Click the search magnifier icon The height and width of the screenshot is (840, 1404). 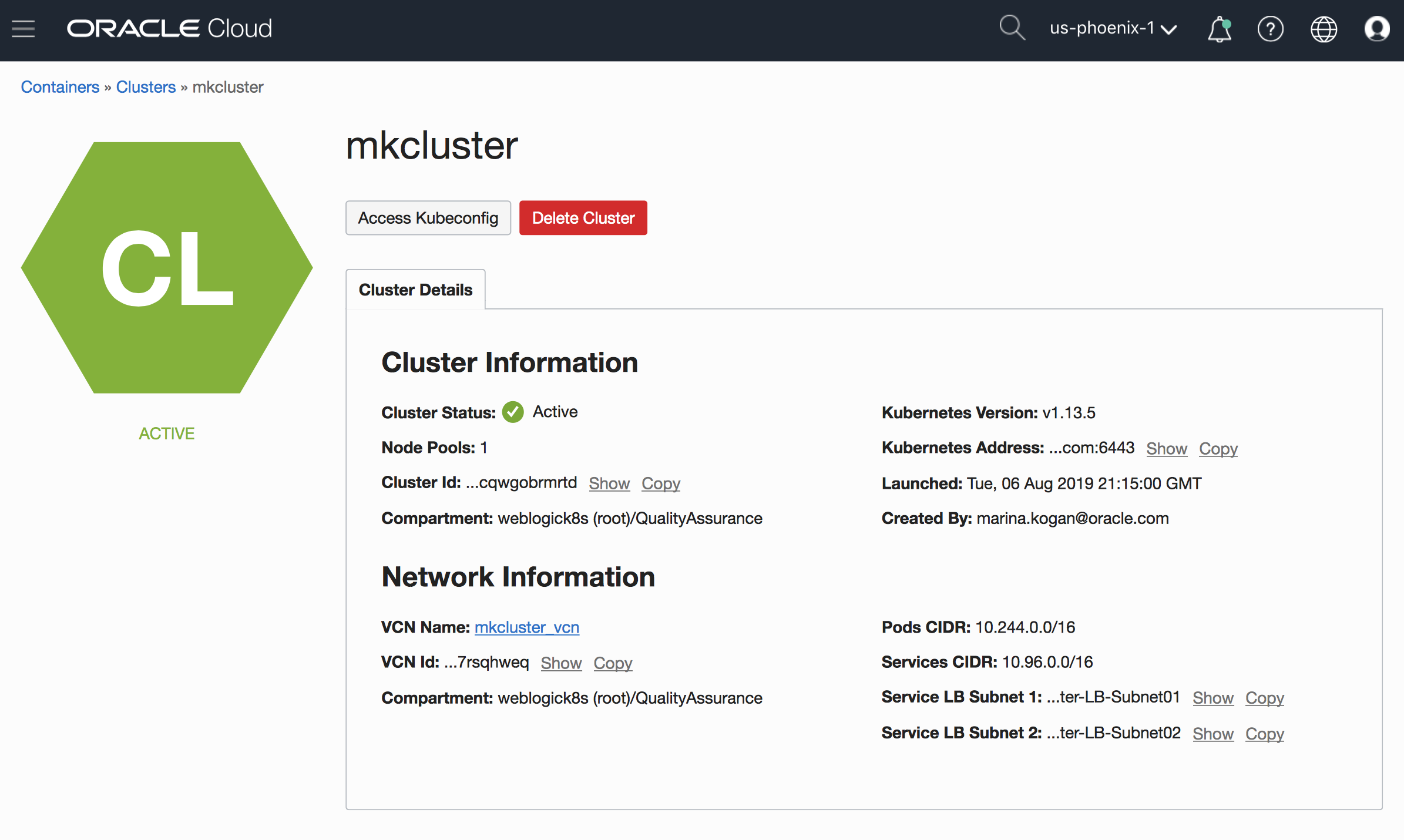[x=1012, y=28]
